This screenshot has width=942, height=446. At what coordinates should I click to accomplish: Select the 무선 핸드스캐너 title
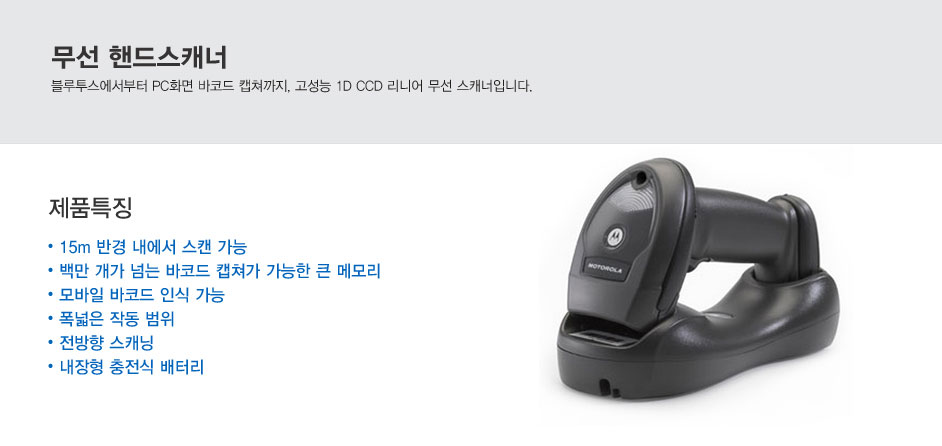tap(139, 58)
